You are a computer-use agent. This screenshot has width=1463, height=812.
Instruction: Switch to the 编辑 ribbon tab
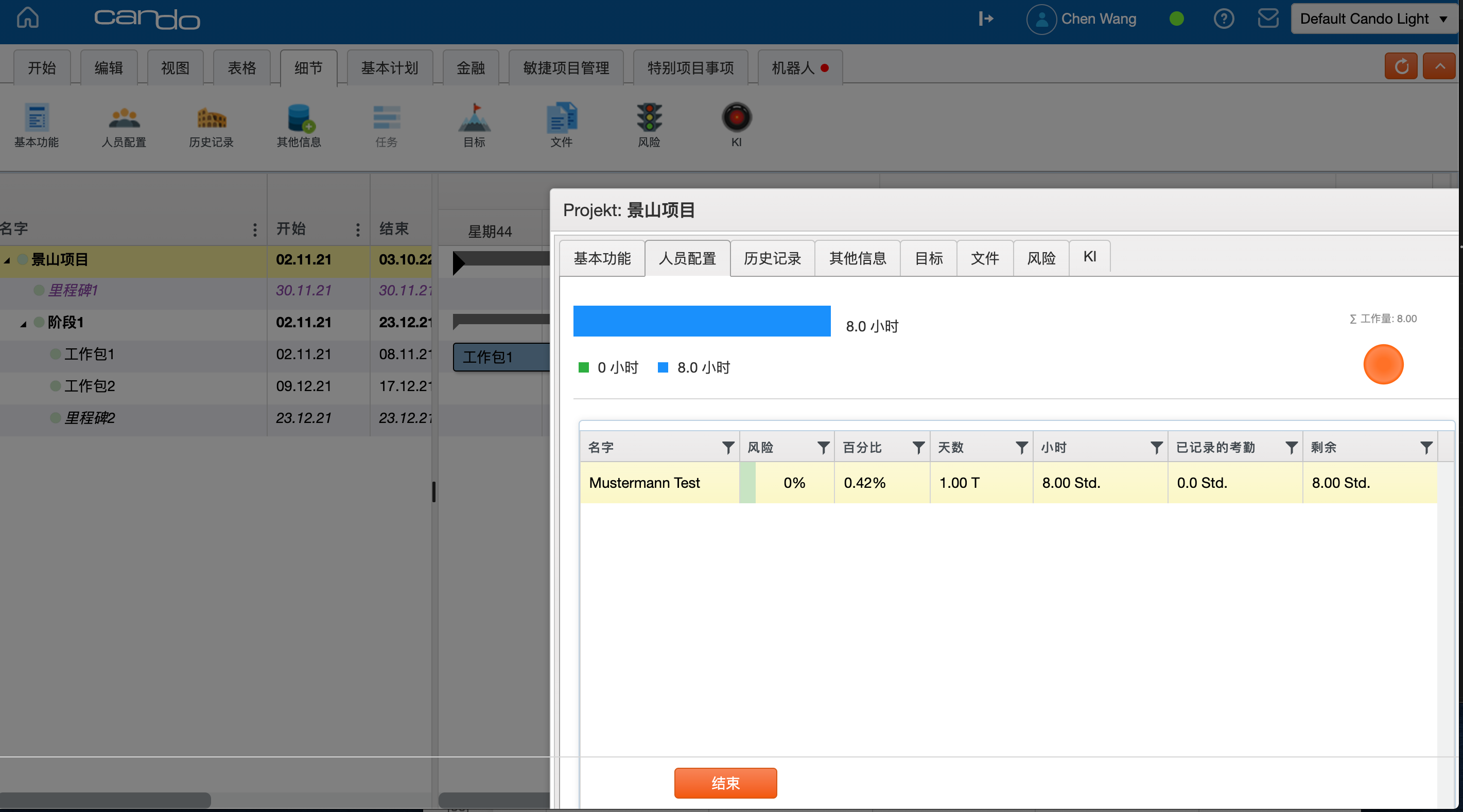109,67
